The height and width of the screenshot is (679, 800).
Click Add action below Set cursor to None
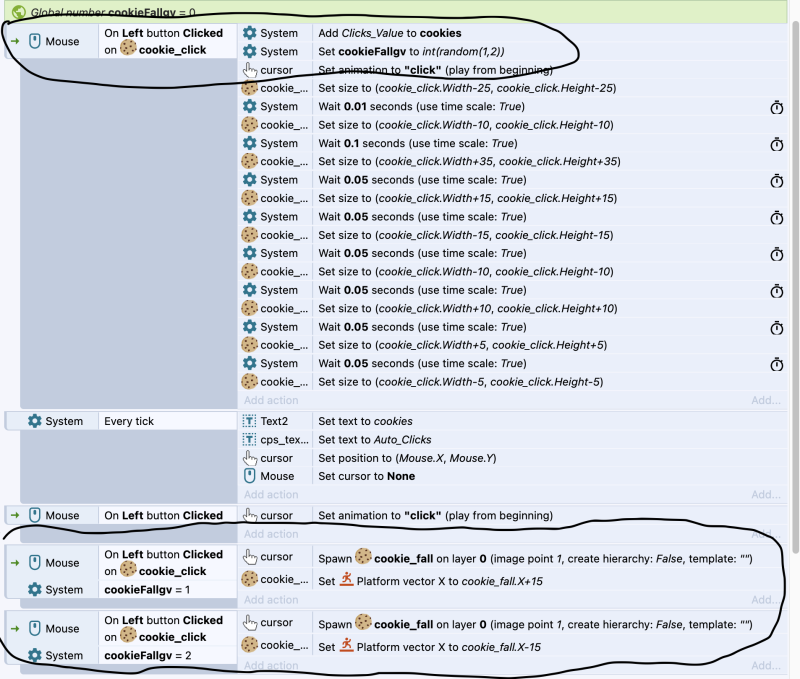coord(271,495)
